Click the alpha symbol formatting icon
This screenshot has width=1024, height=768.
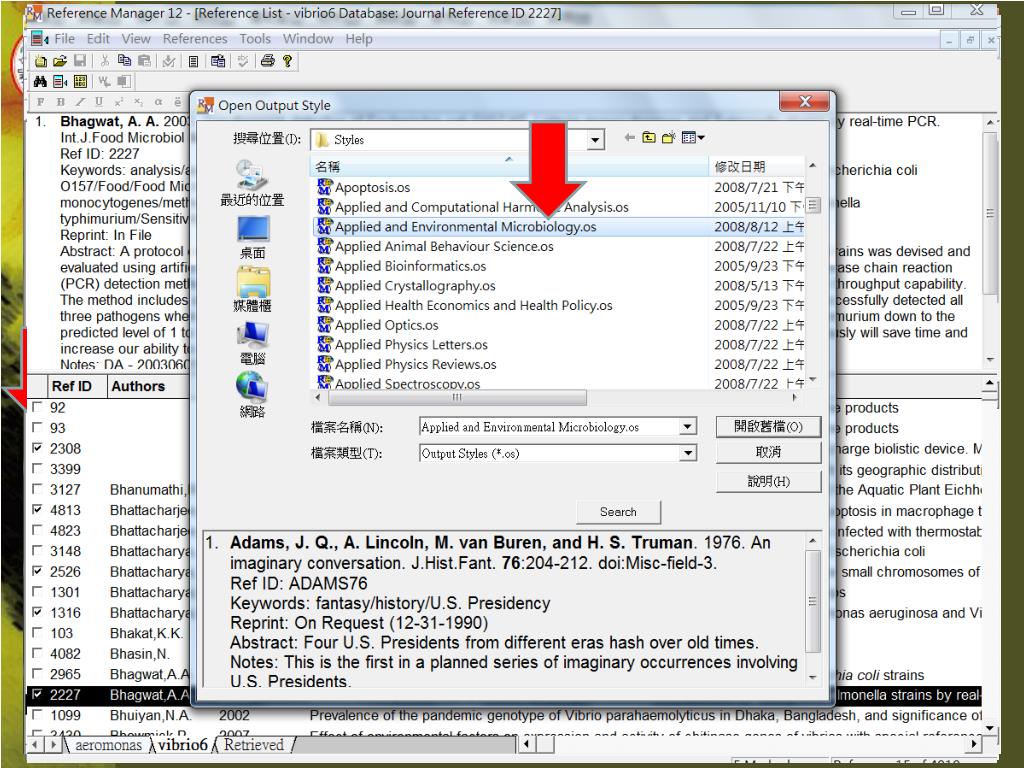(x=158, y=102)
